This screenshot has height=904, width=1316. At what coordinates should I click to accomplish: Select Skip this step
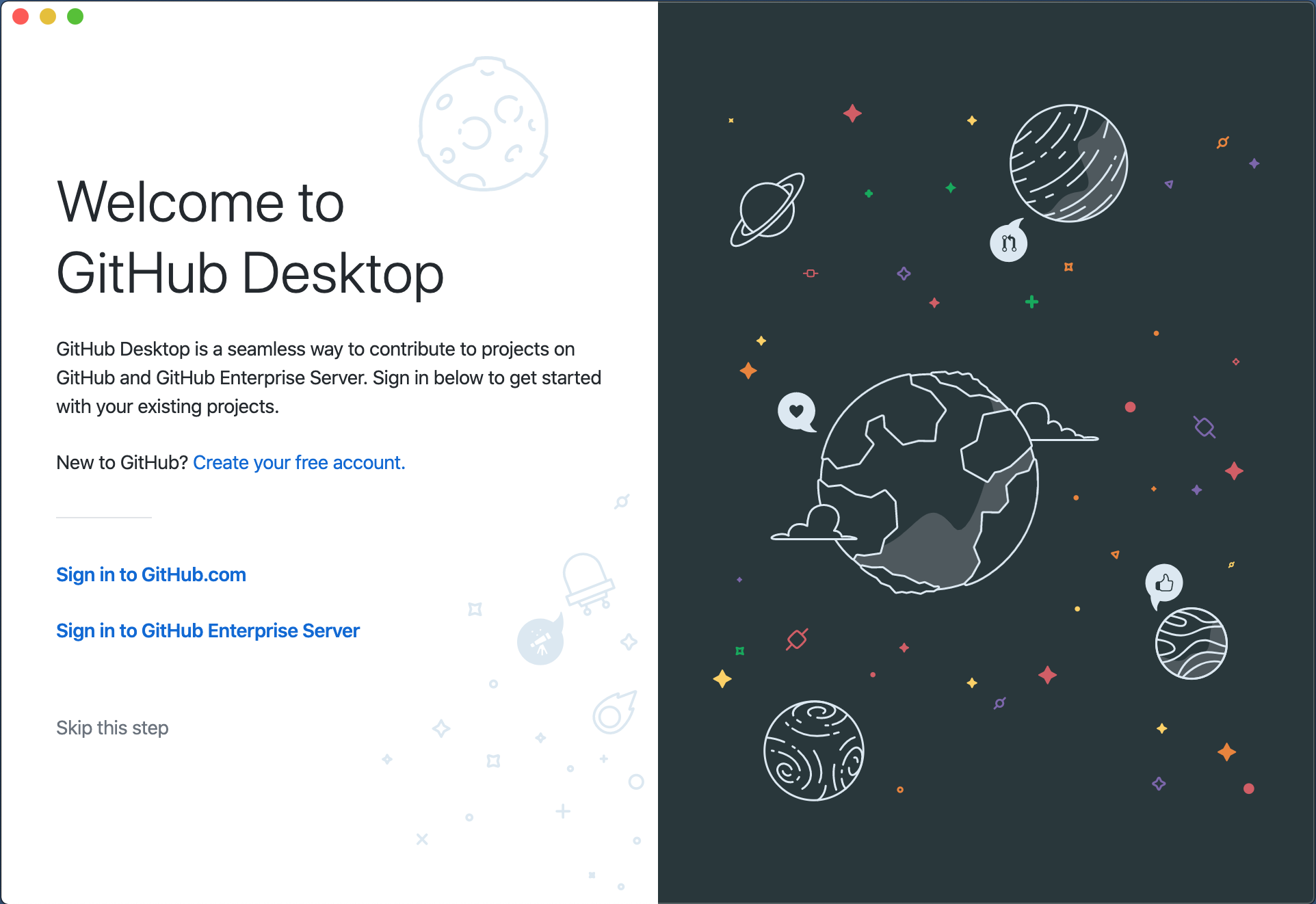112,728
